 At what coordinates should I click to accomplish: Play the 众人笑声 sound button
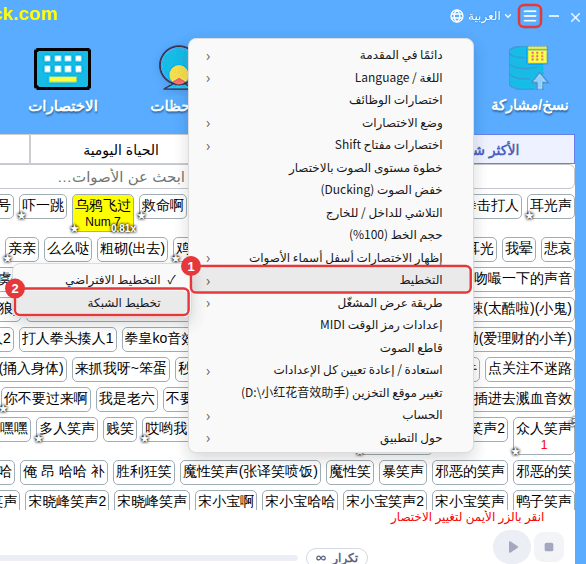[544, 436]
